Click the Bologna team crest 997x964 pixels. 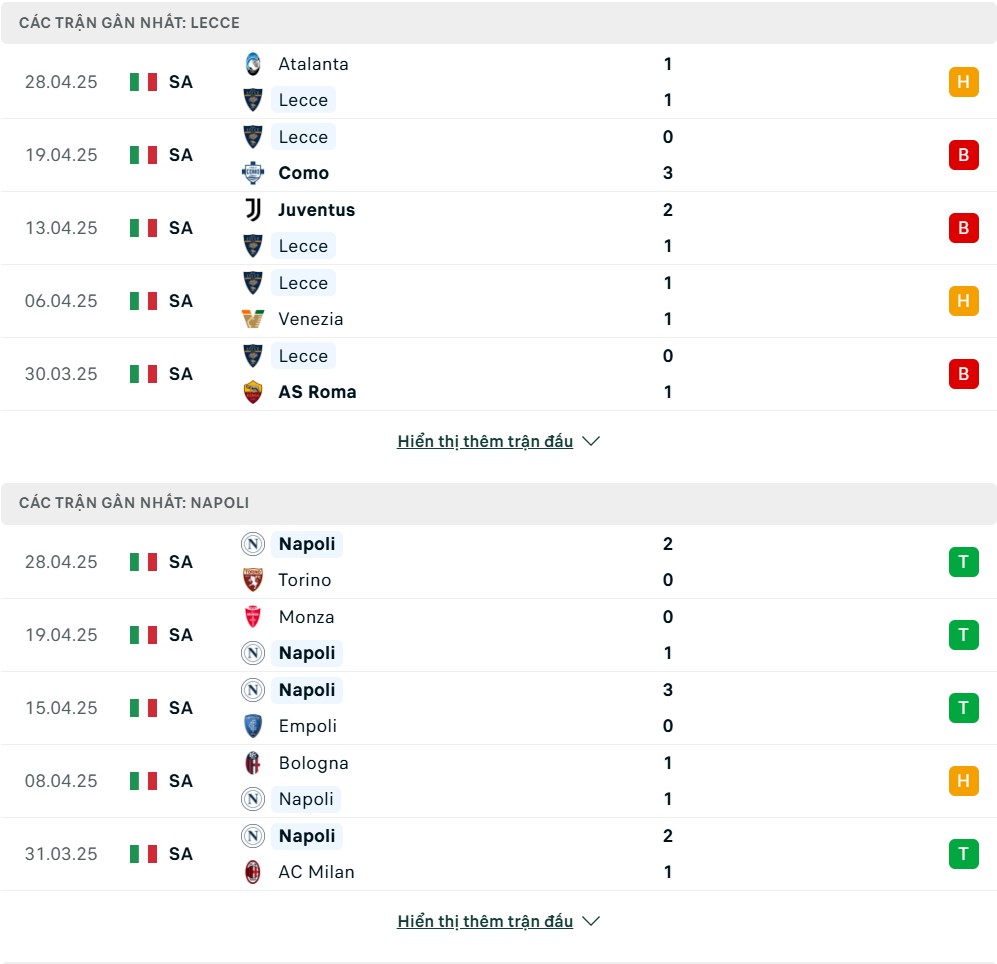[x=253, y=763]
